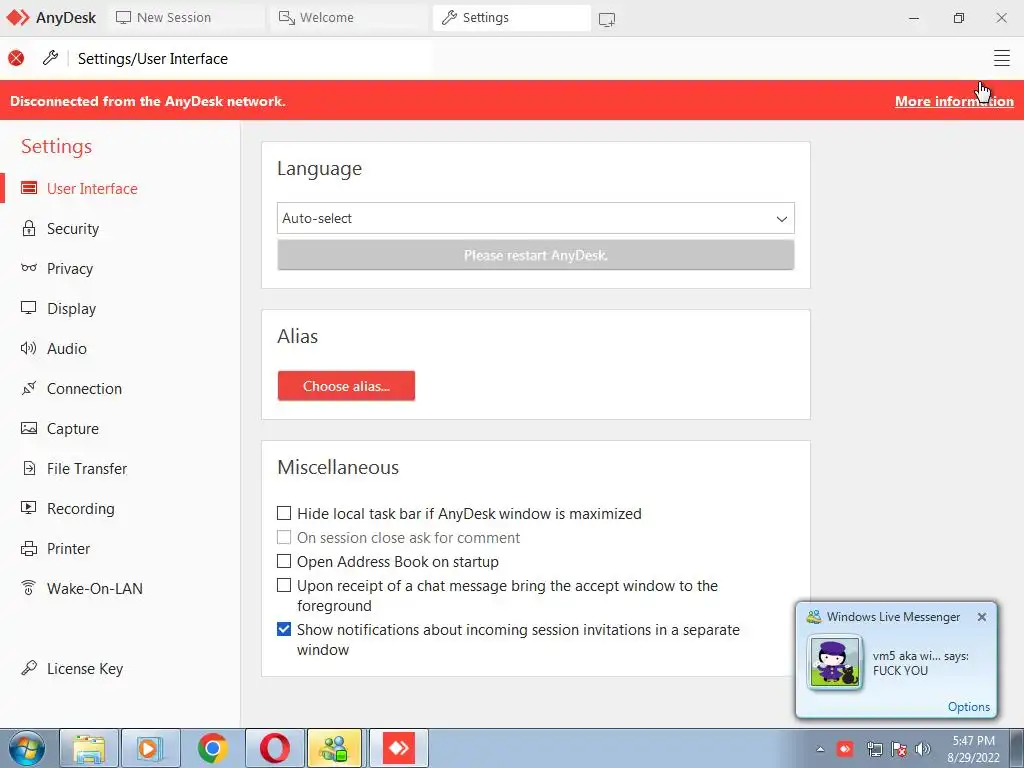Click the Privacy glasses icon
This screenshot has height=768, width=1024.
pos(29,268)
